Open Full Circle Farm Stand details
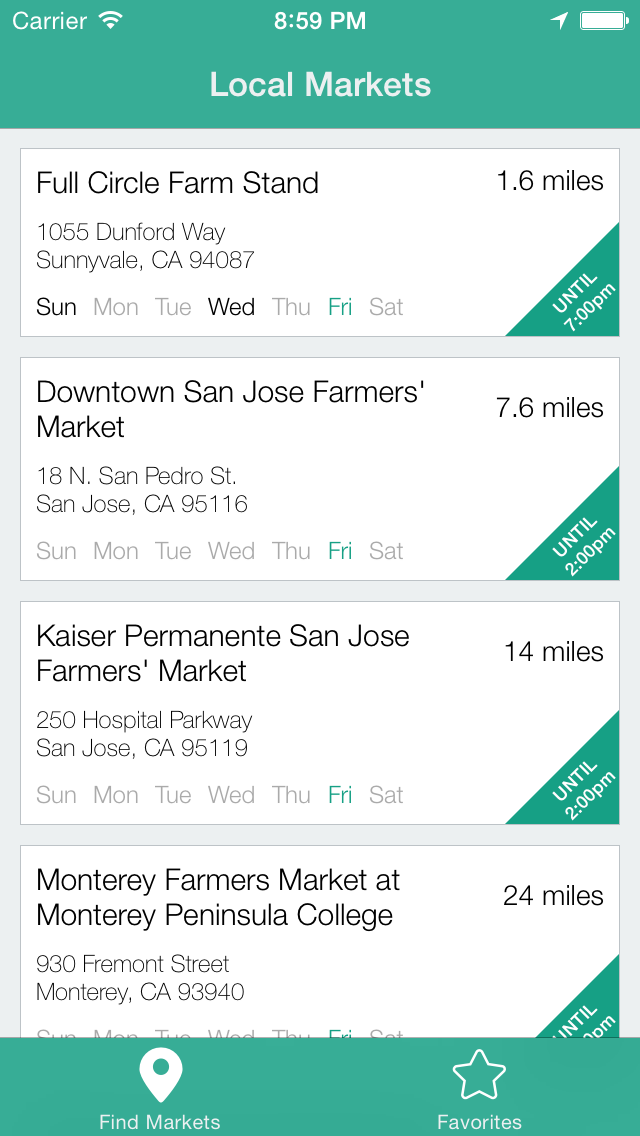 coord(177,183)
